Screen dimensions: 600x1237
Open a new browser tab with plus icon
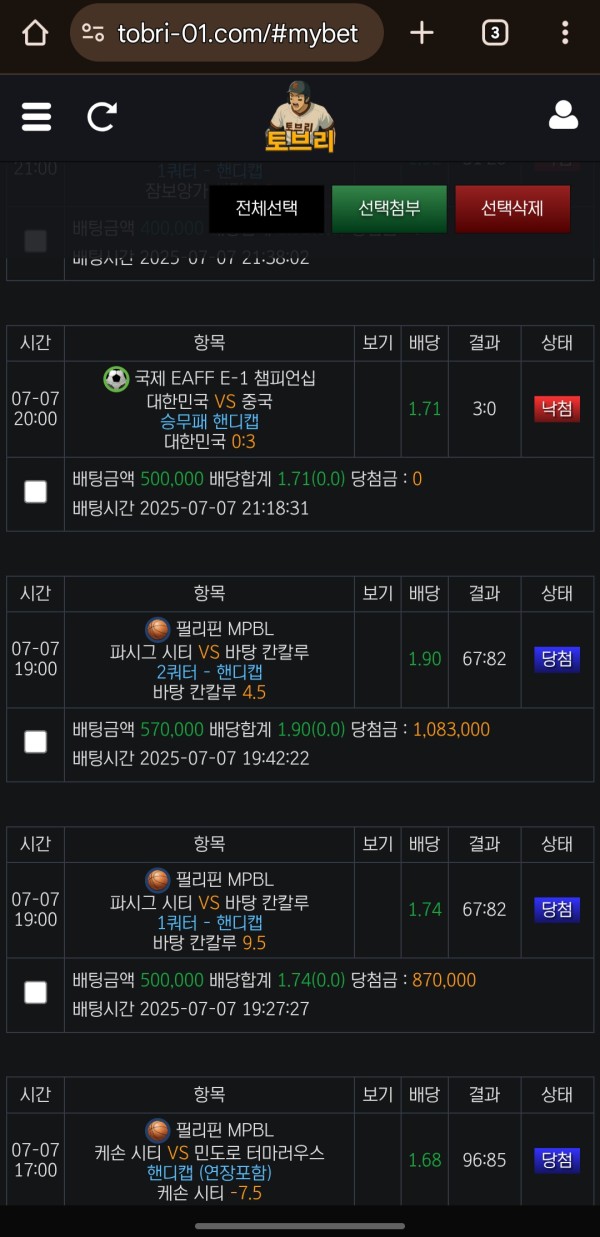tap(422, 33)
